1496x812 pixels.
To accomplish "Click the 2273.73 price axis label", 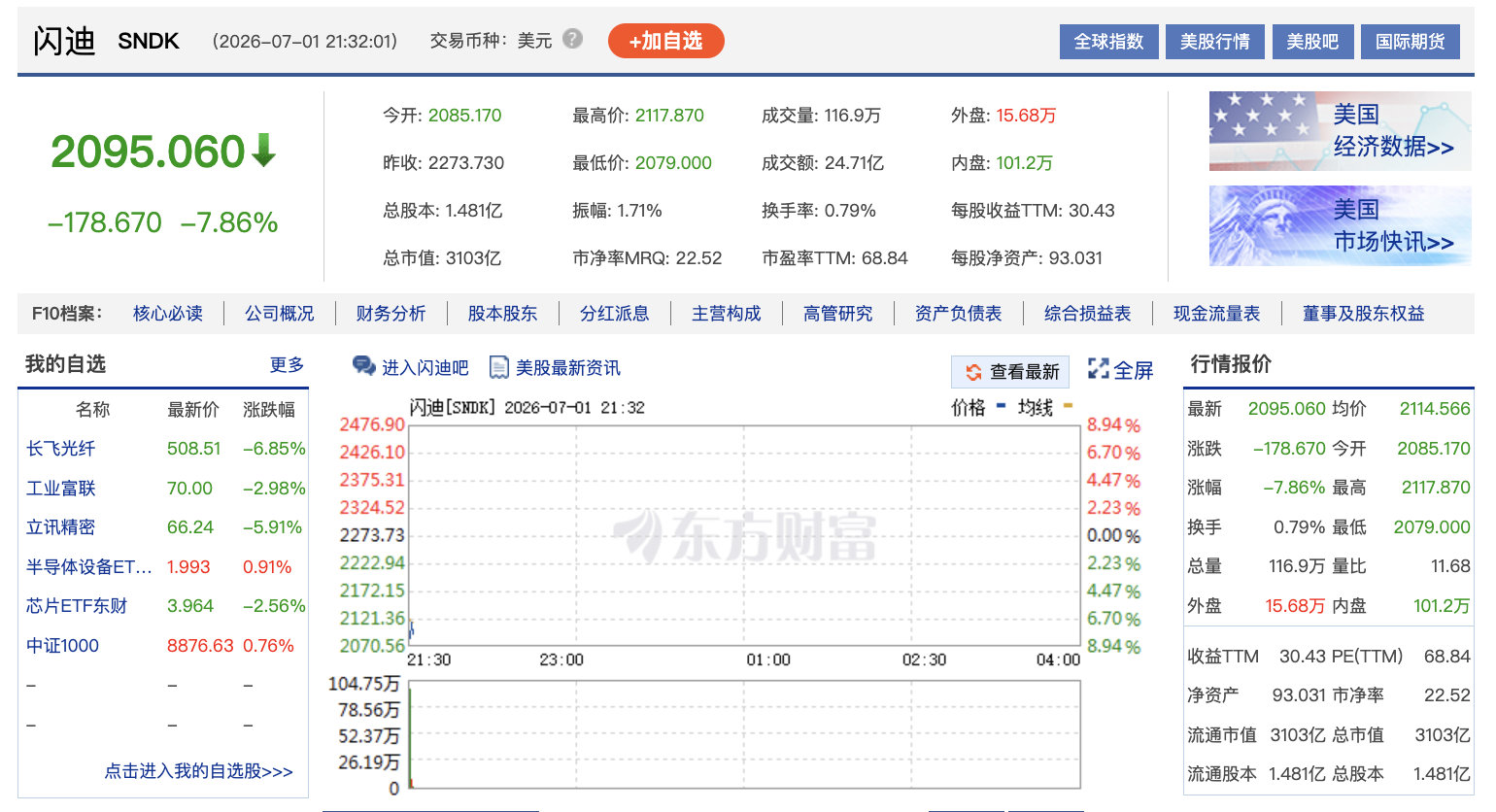I will pyautogui.click(x=372, y=535).
